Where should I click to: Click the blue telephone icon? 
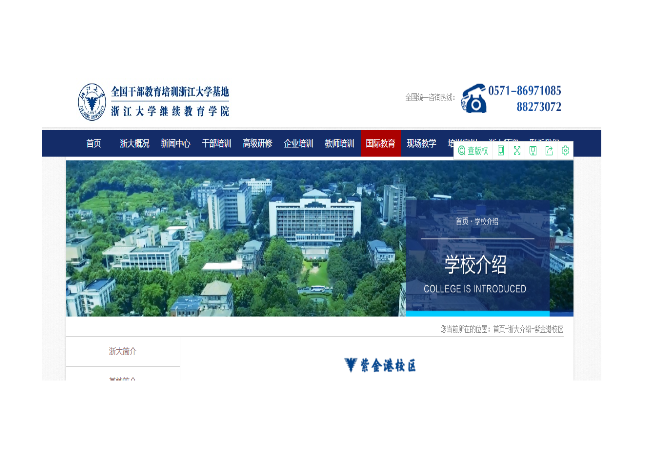point(473,99)
